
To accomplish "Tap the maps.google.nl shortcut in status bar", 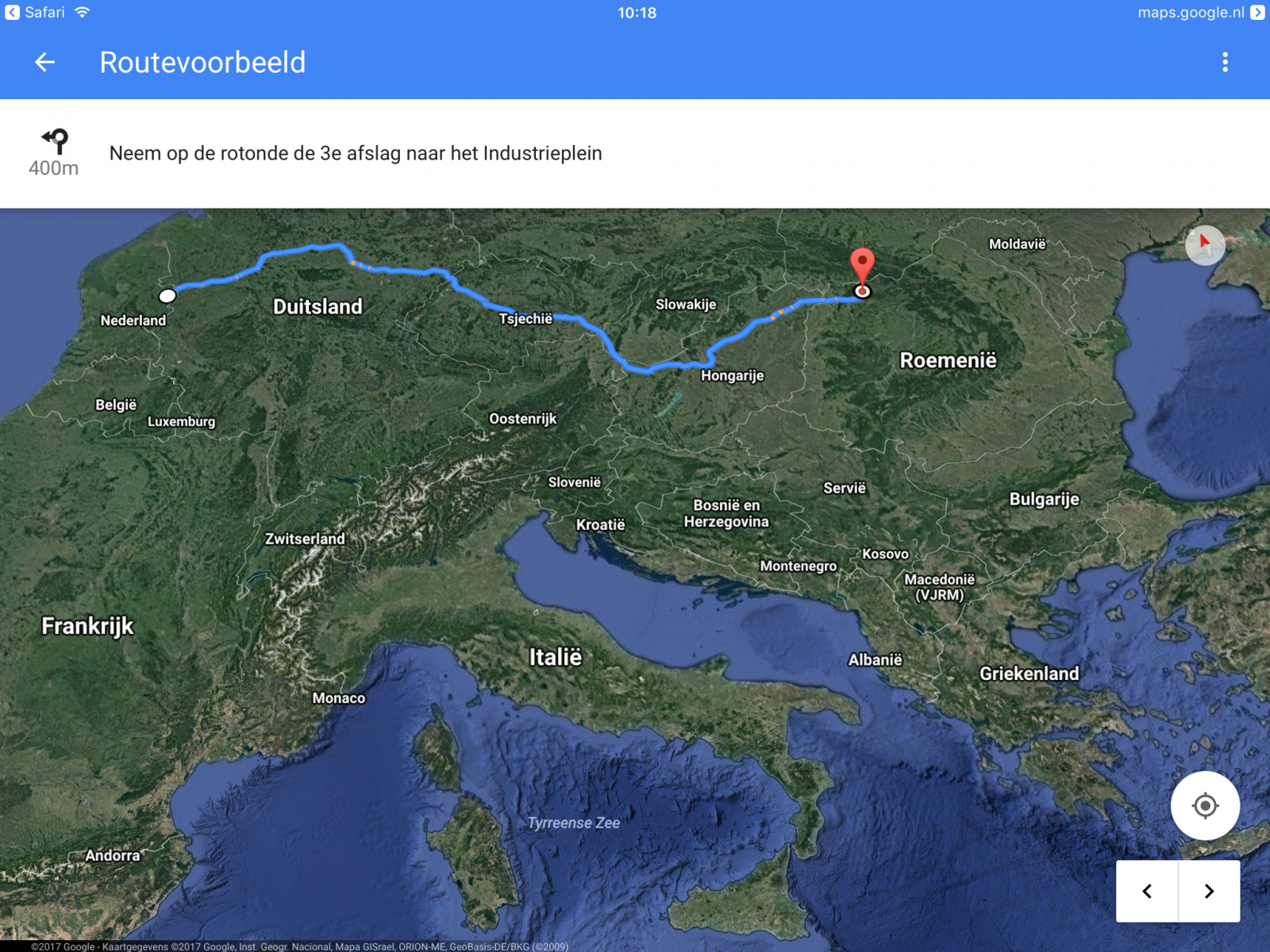I will click(x=1200, y=12).
